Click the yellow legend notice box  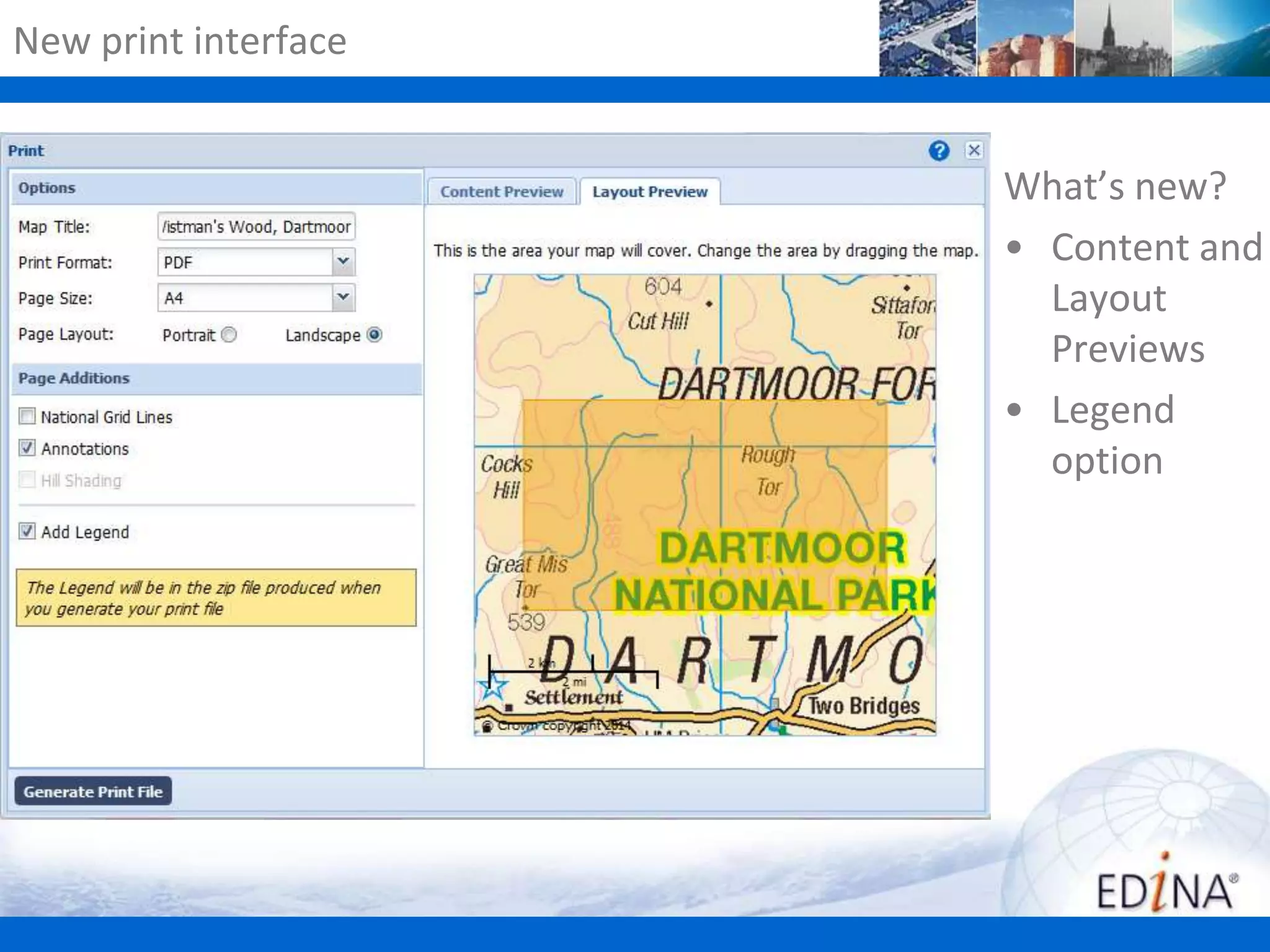click(x=216, y=597)
